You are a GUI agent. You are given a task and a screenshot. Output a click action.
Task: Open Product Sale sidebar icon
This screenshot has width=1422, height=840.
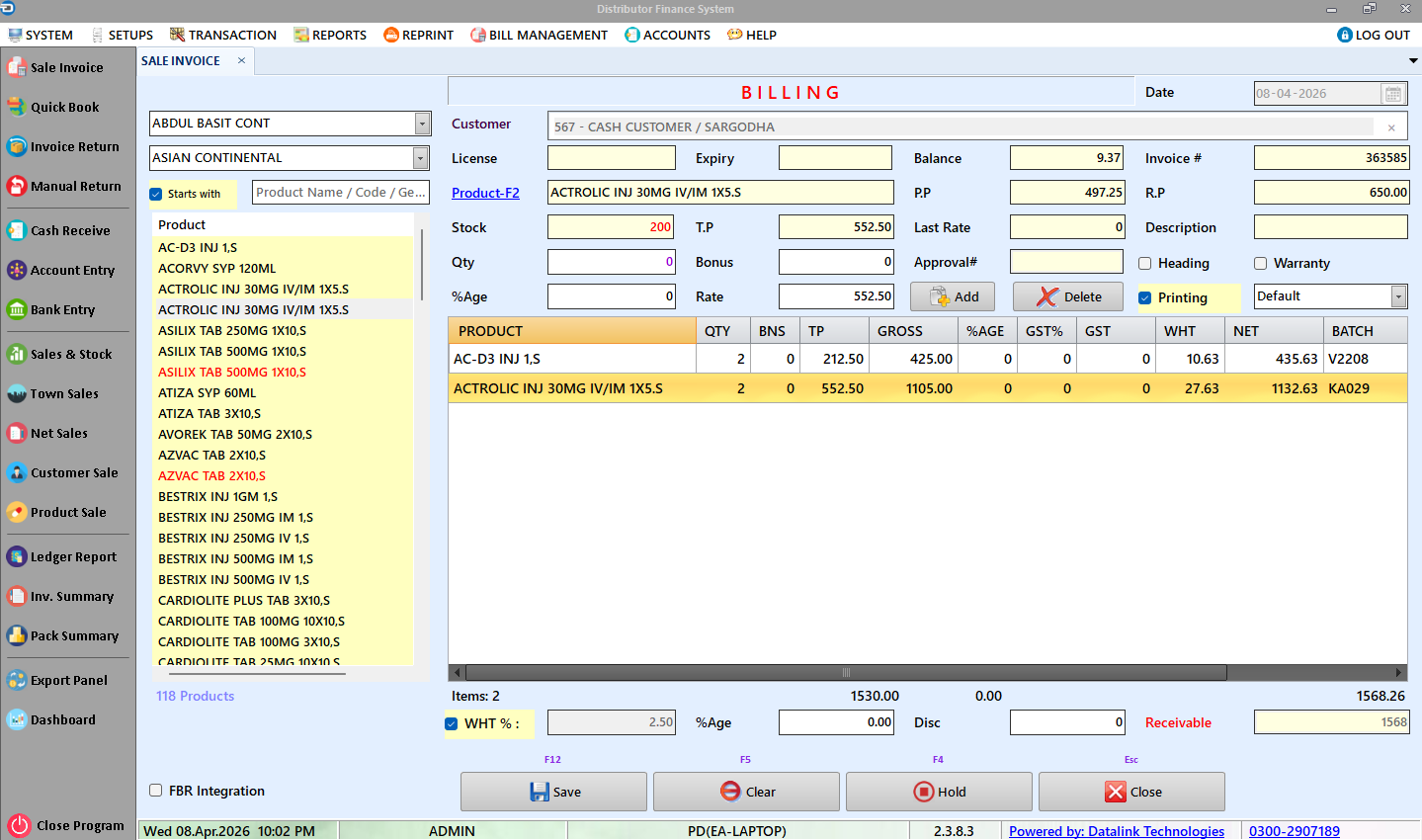coord(16,512)
